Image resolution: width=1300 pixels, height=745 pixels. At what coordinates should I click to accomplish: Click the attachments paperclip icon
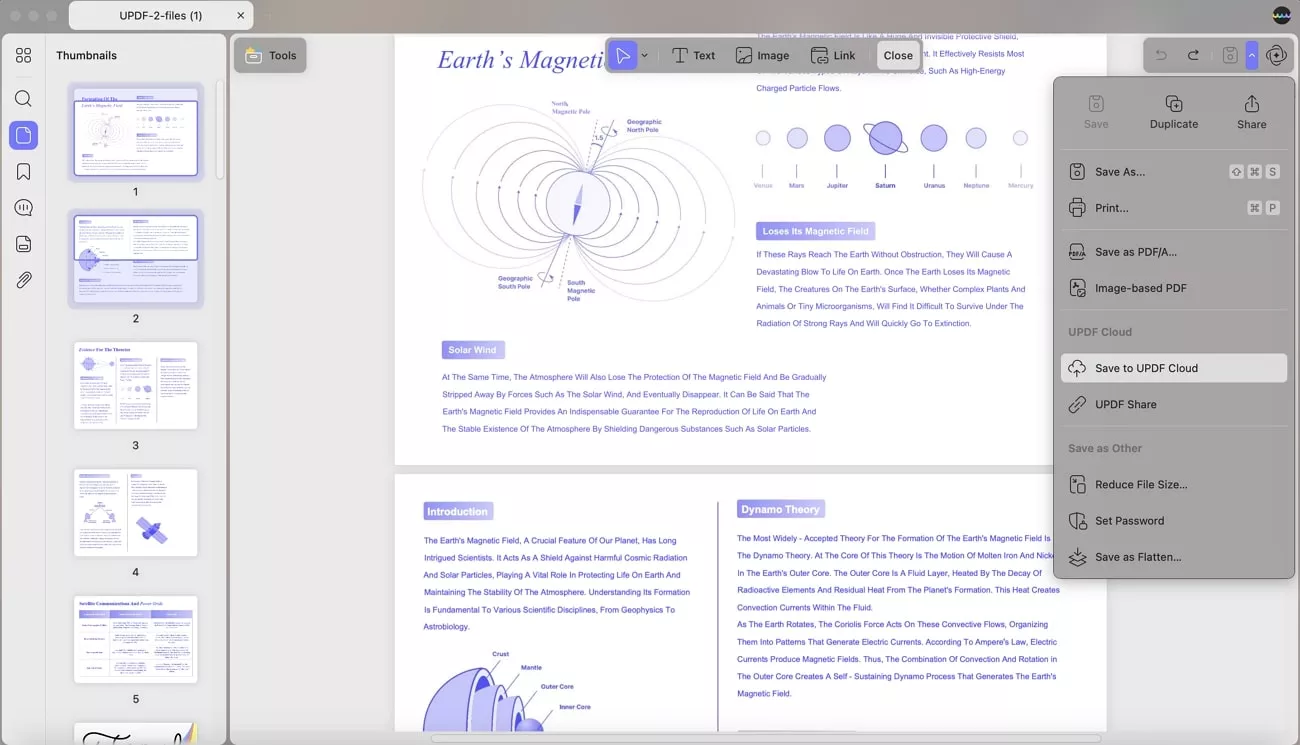click(x=23, y=281)
